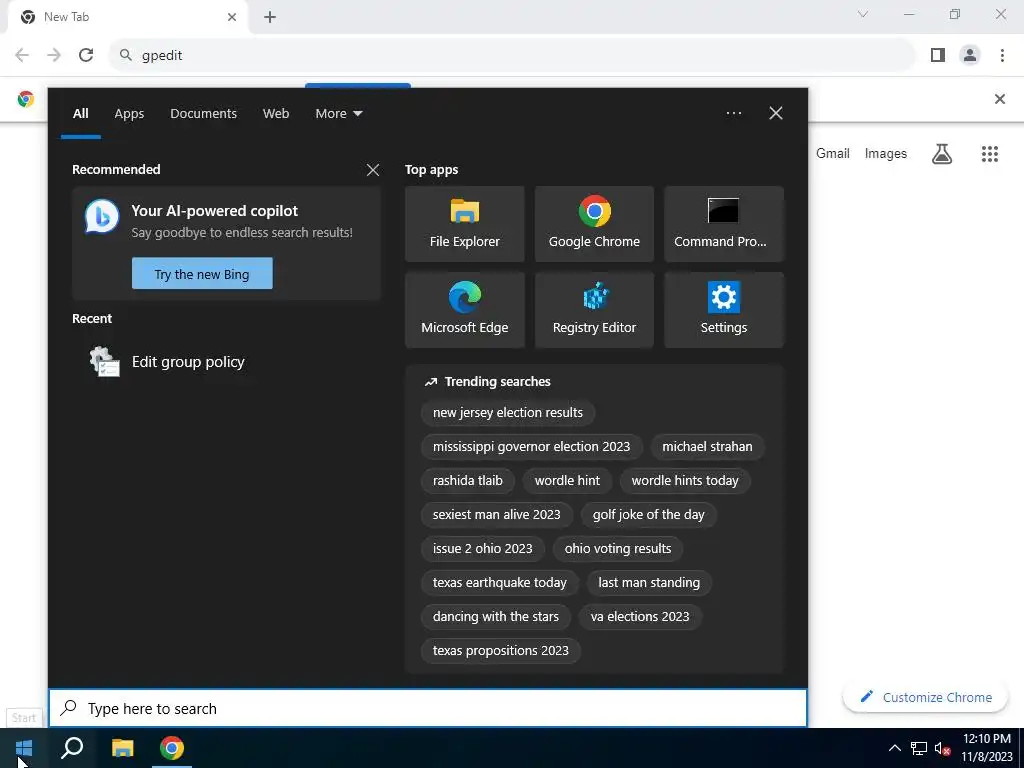
Task: Select michael strahan trending search
Action: tap(707, 447)
